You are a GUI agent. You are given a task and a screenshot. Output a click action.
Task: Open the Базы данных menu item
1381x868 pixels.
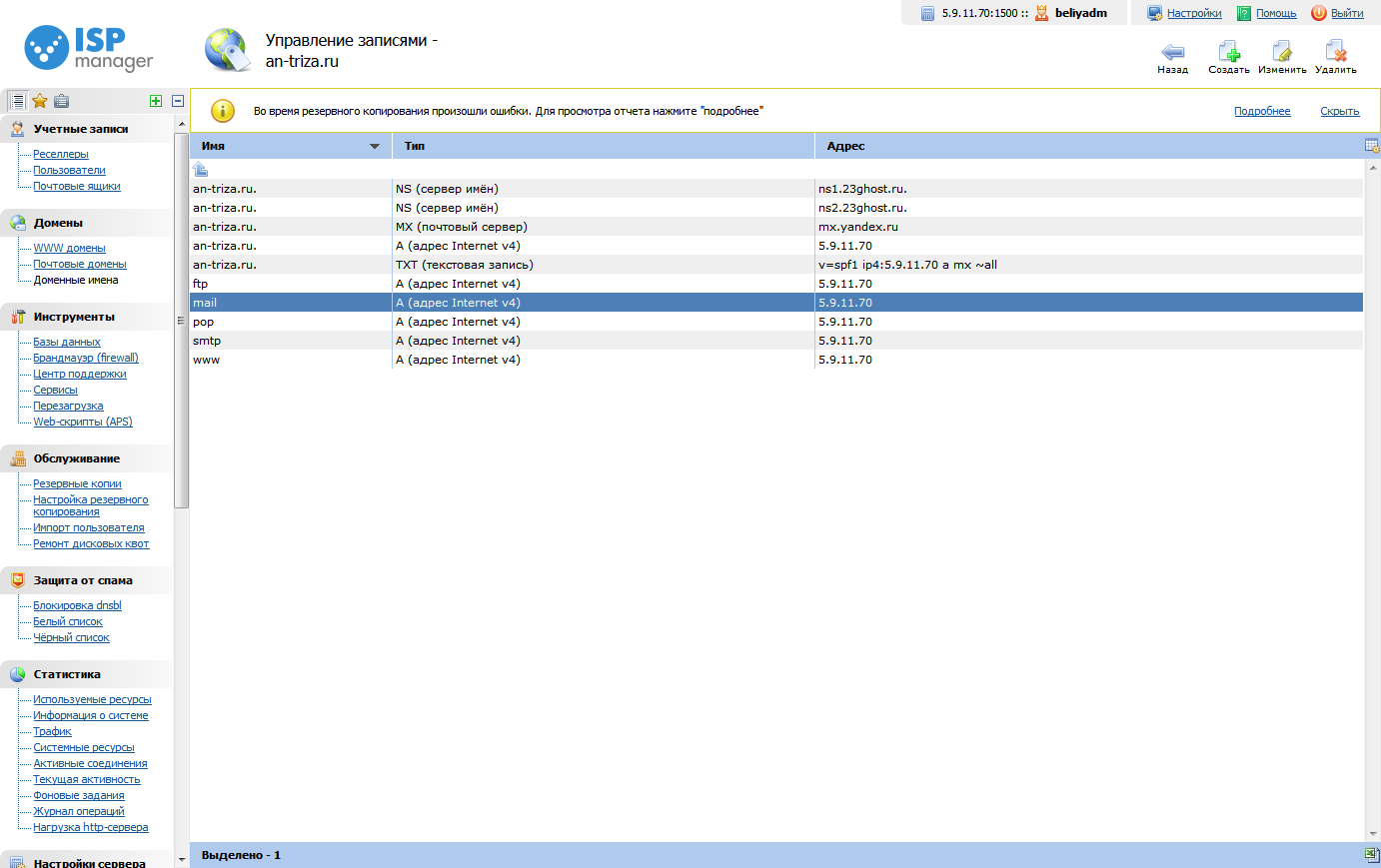[67, 342]
